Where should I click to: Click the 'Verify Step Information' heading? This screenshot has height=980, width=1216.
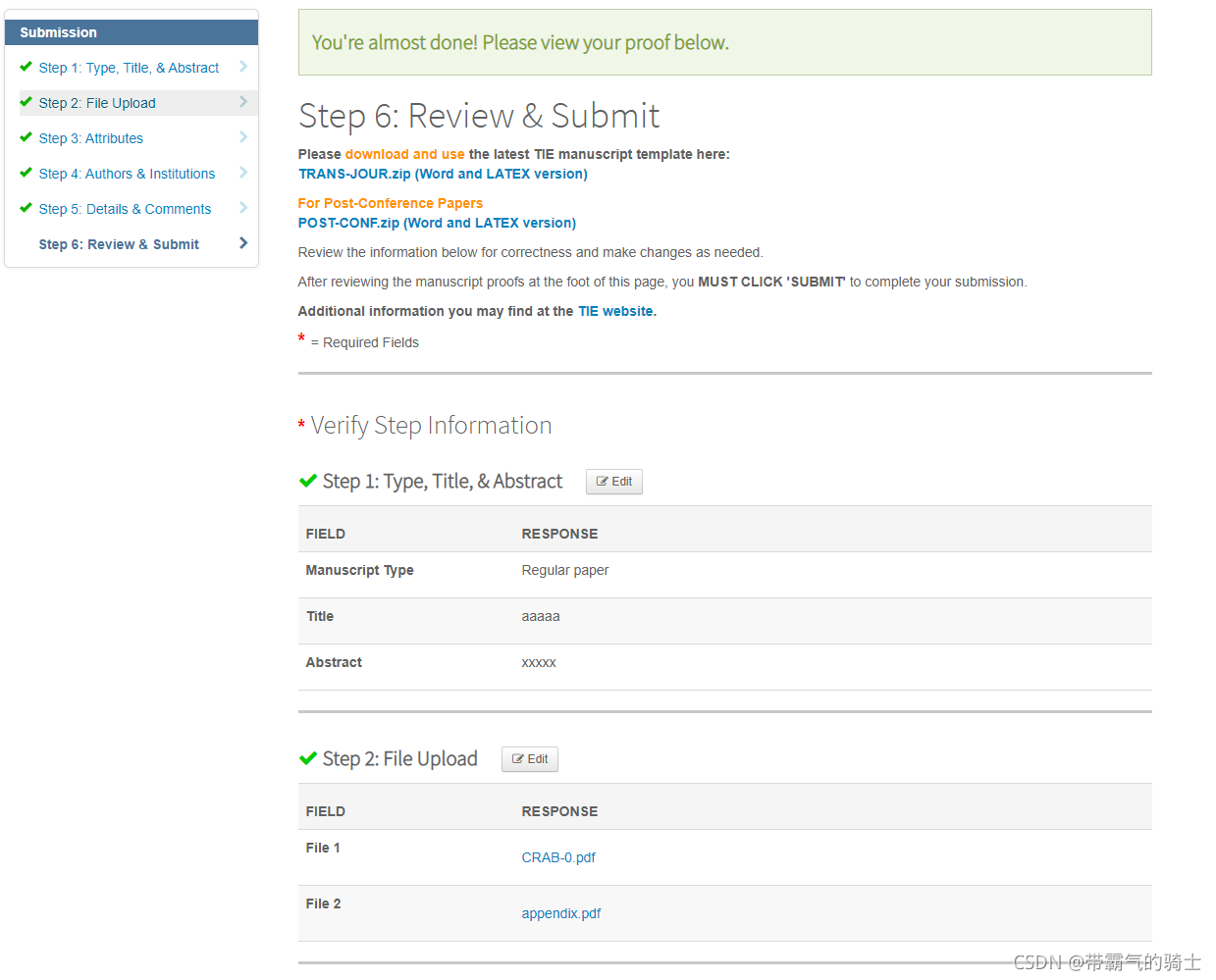click(431, 425)
